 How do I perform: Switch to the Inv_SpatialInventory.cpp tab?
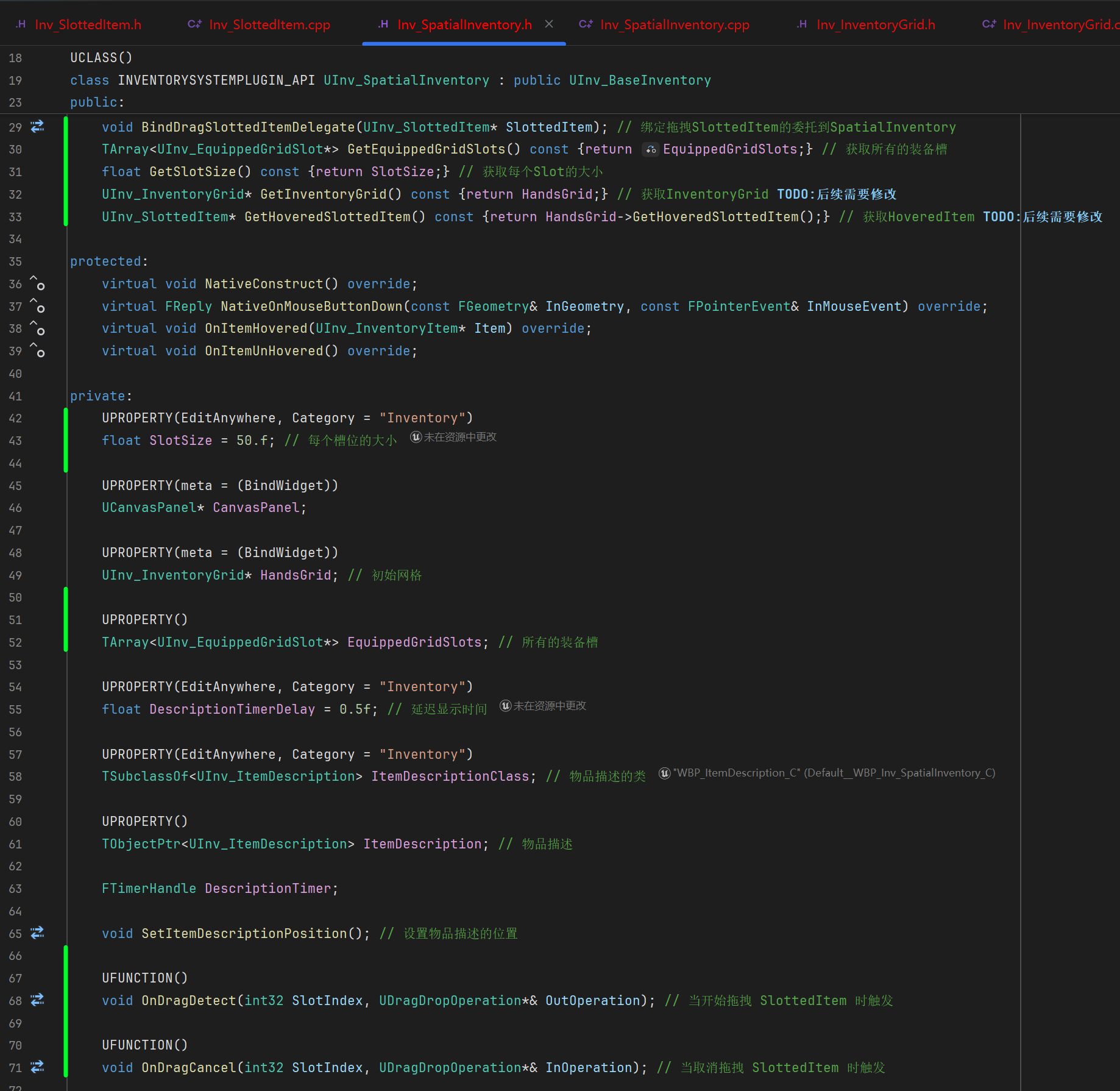pos(664,24)
